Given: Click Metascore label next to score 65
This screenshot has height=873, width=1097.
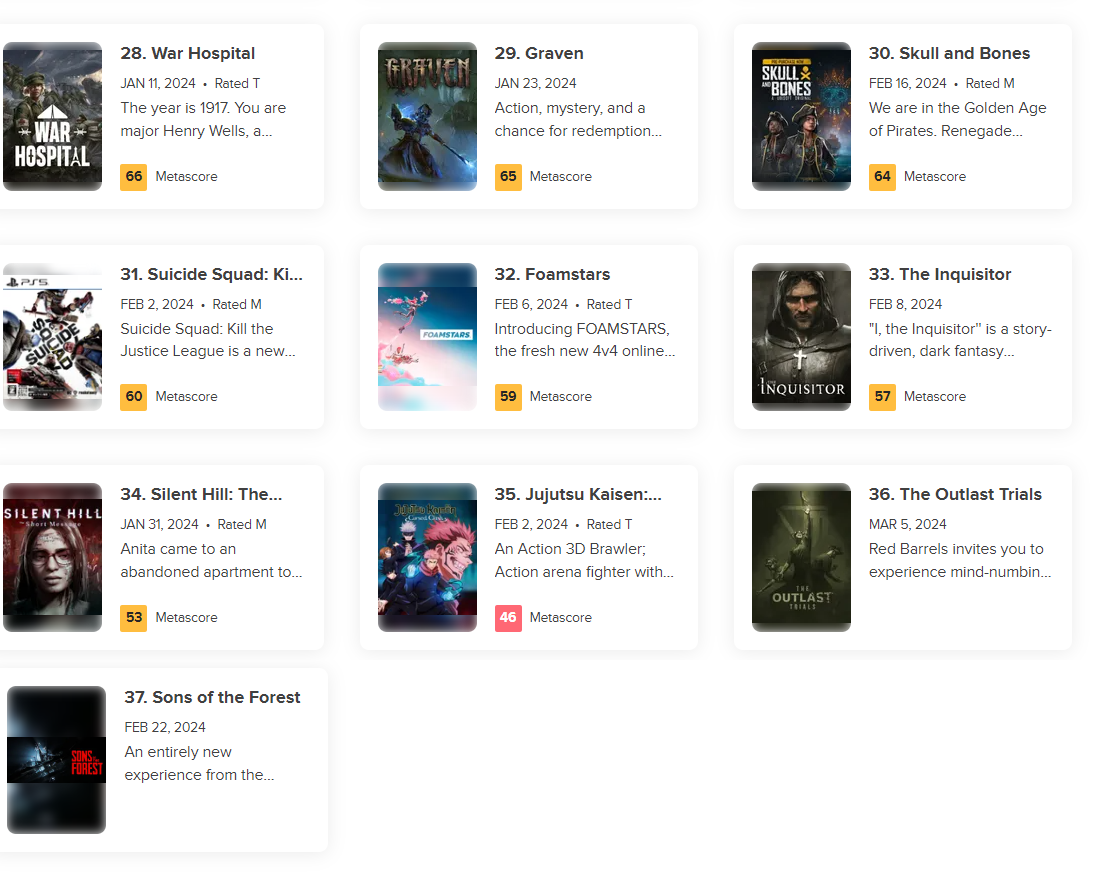Looking at the screenshot, I should tap(560, 176).
